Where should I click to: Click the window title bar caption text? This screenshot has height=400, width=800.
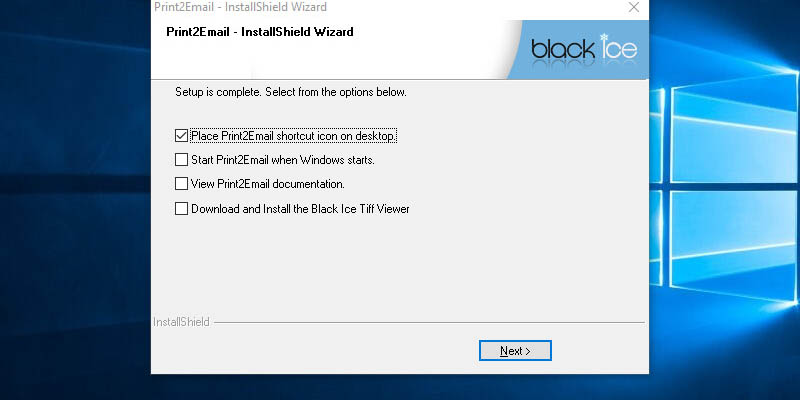[x=240, y=7]
